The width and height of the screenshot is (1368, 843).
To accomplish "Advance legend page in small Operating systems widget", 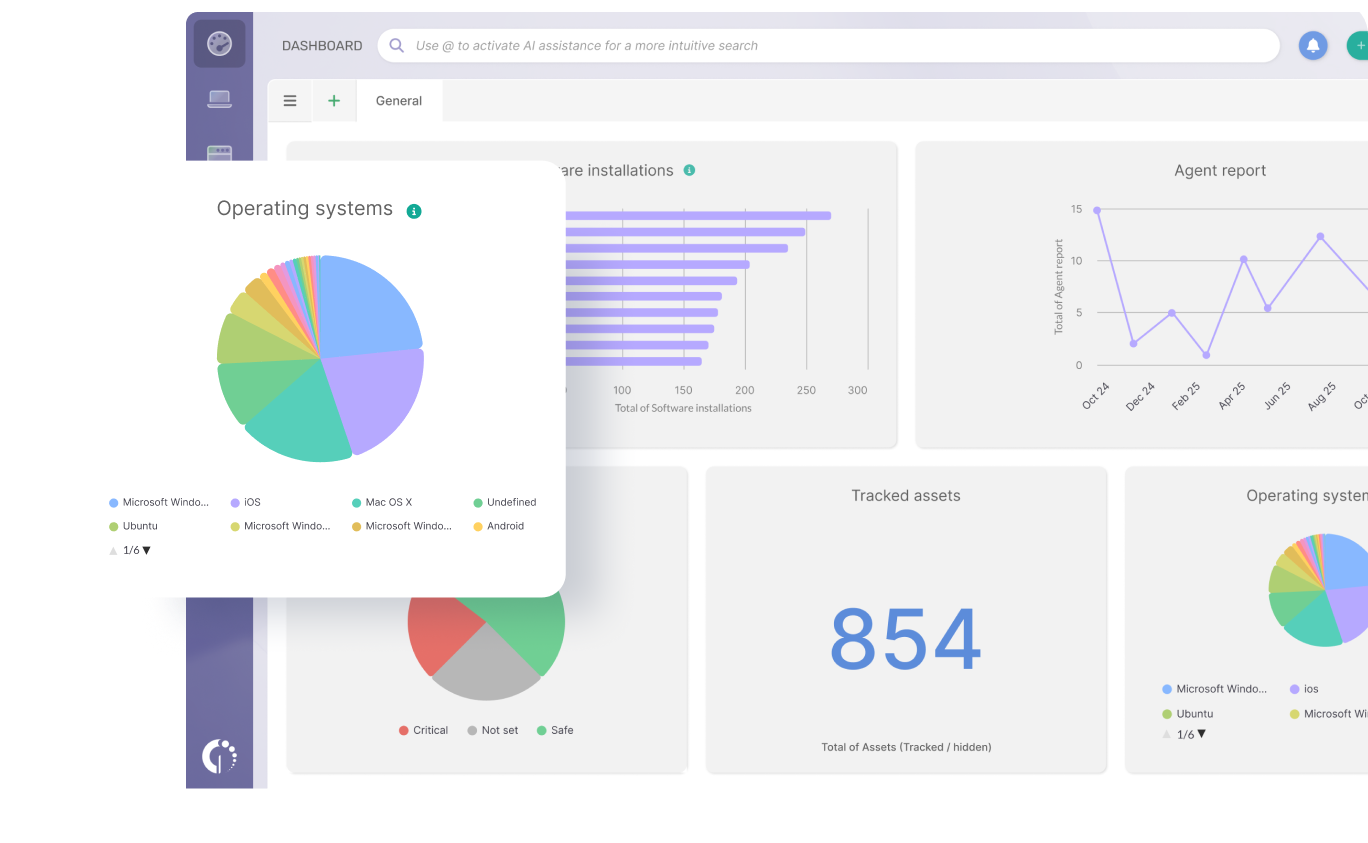I will pyautogui.click(x=1202, y=734).
